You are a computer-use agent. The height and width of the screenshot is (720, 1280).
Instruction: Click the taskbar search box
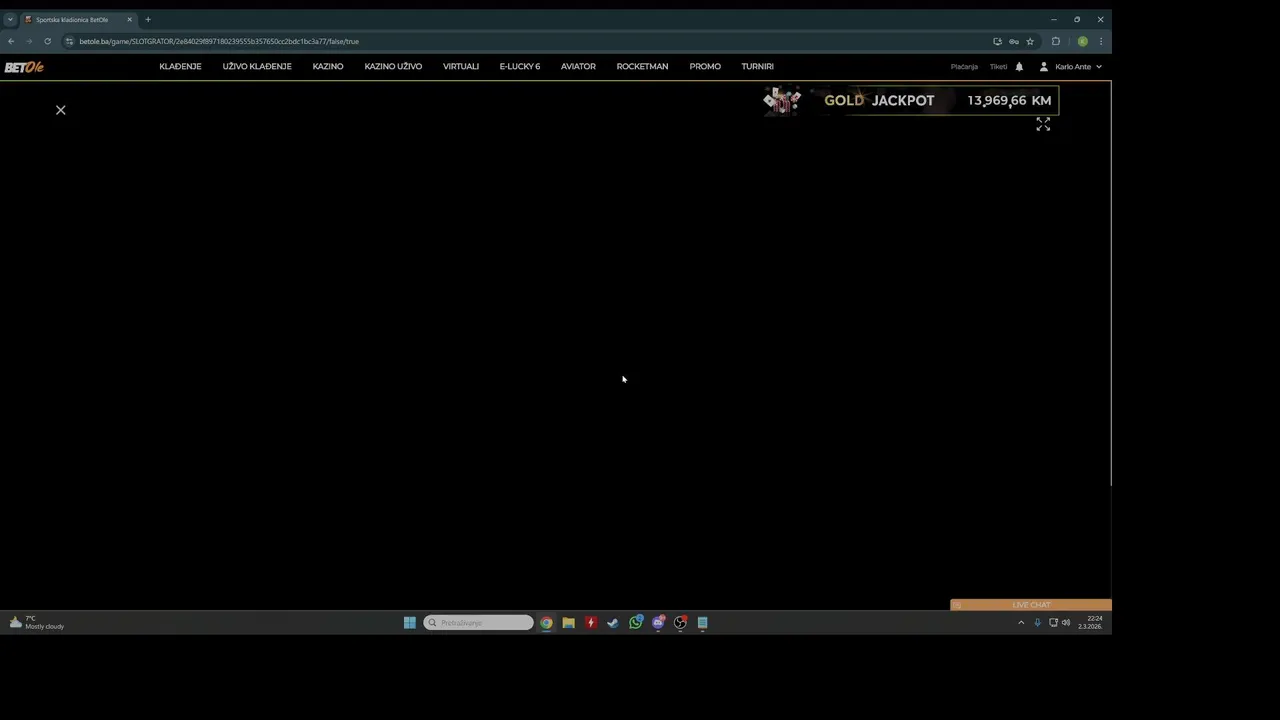coord(478,622)
